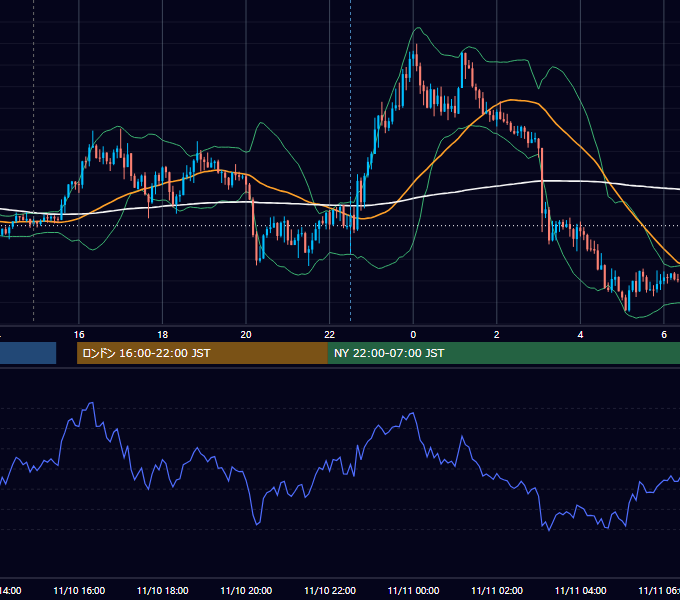
Task: Click the 11/11 00:00 date label
Action: [413, 590]
